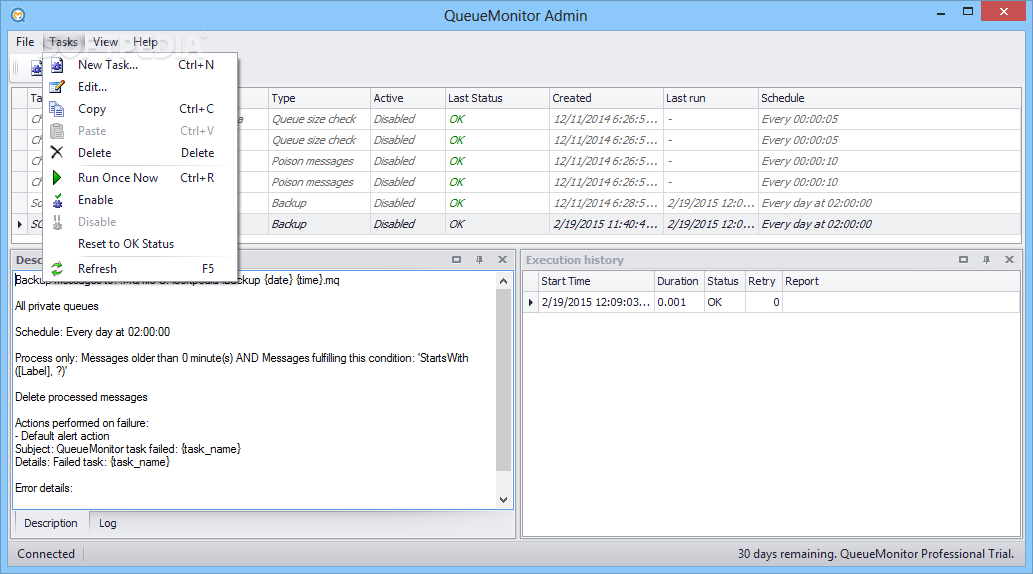Choose Refresh in the Tasks menu

pyautogui.click(x=140, y=269)
